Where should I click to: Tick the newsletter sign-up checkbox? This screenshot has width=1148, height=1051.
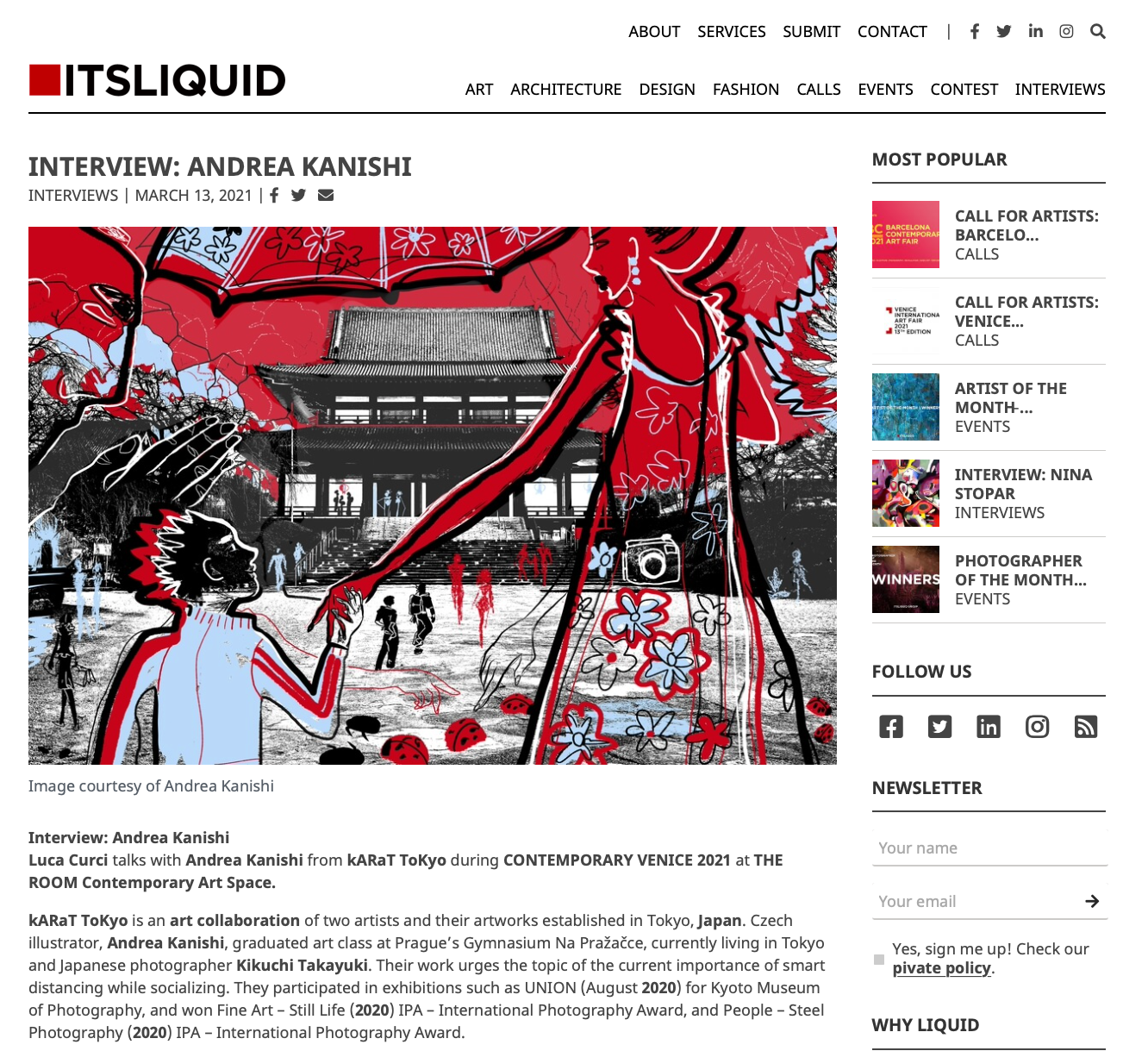pyautogui.click(x=879, y=960)
